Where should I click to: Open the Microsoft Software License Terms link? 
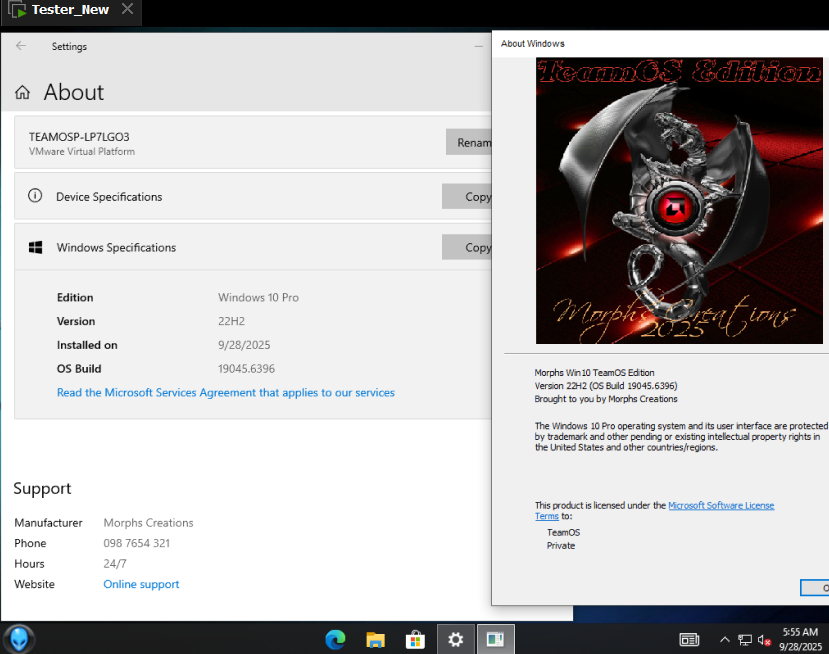coord(720,506)
